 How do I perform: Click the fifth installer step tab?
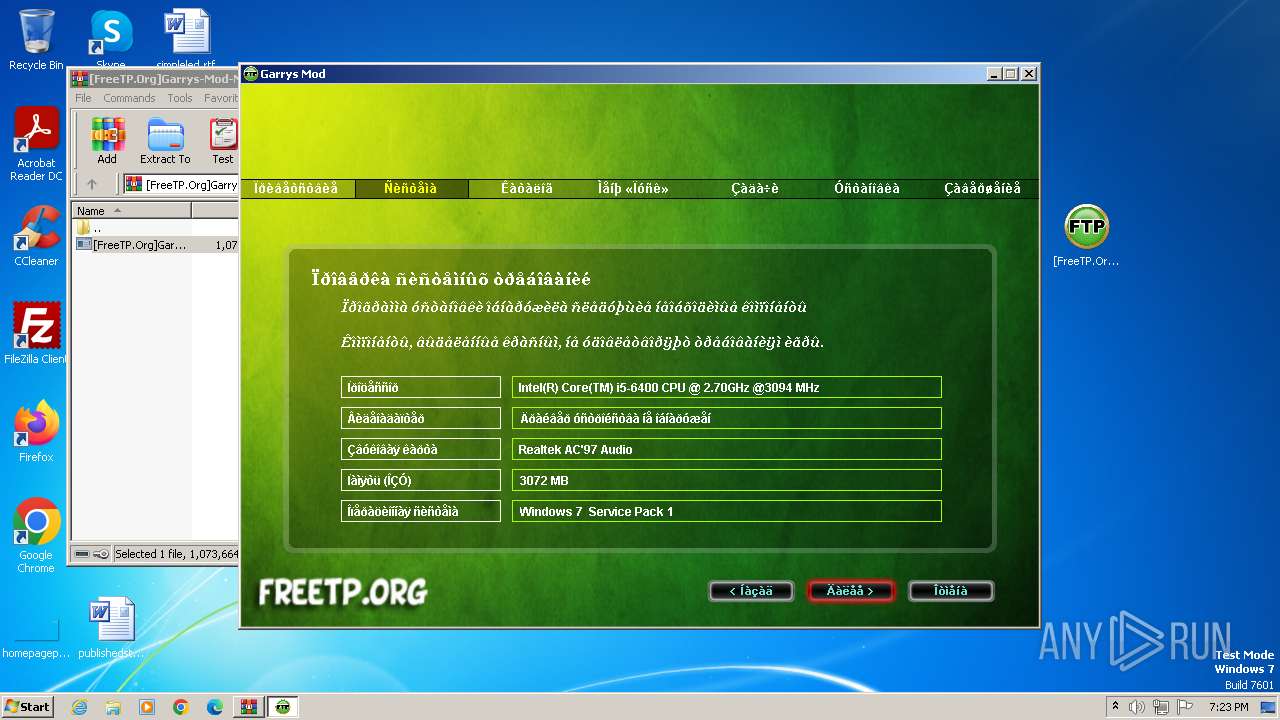pyautogui.click(x=755, y=188)
